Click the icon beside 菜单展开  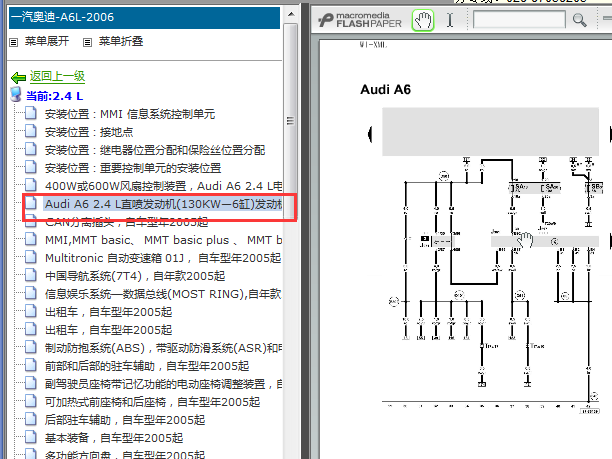tap(14, 42)
